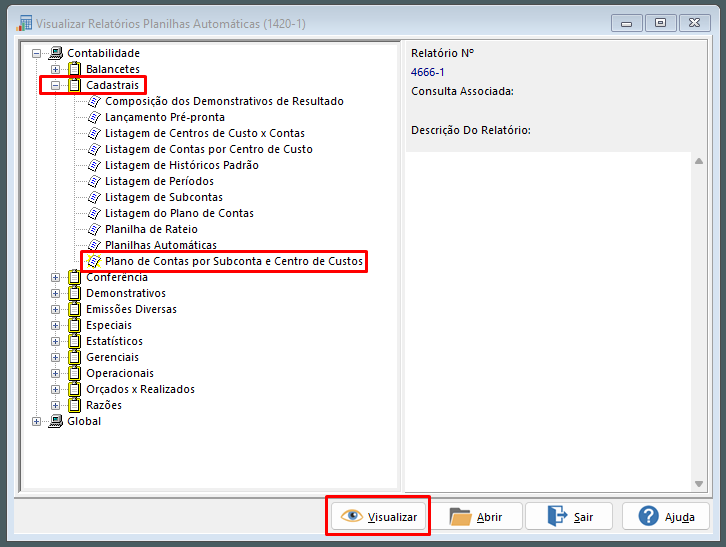Open the report with Abrir button
The width and height of the screenshot is (726, 547).
[476, 516]
